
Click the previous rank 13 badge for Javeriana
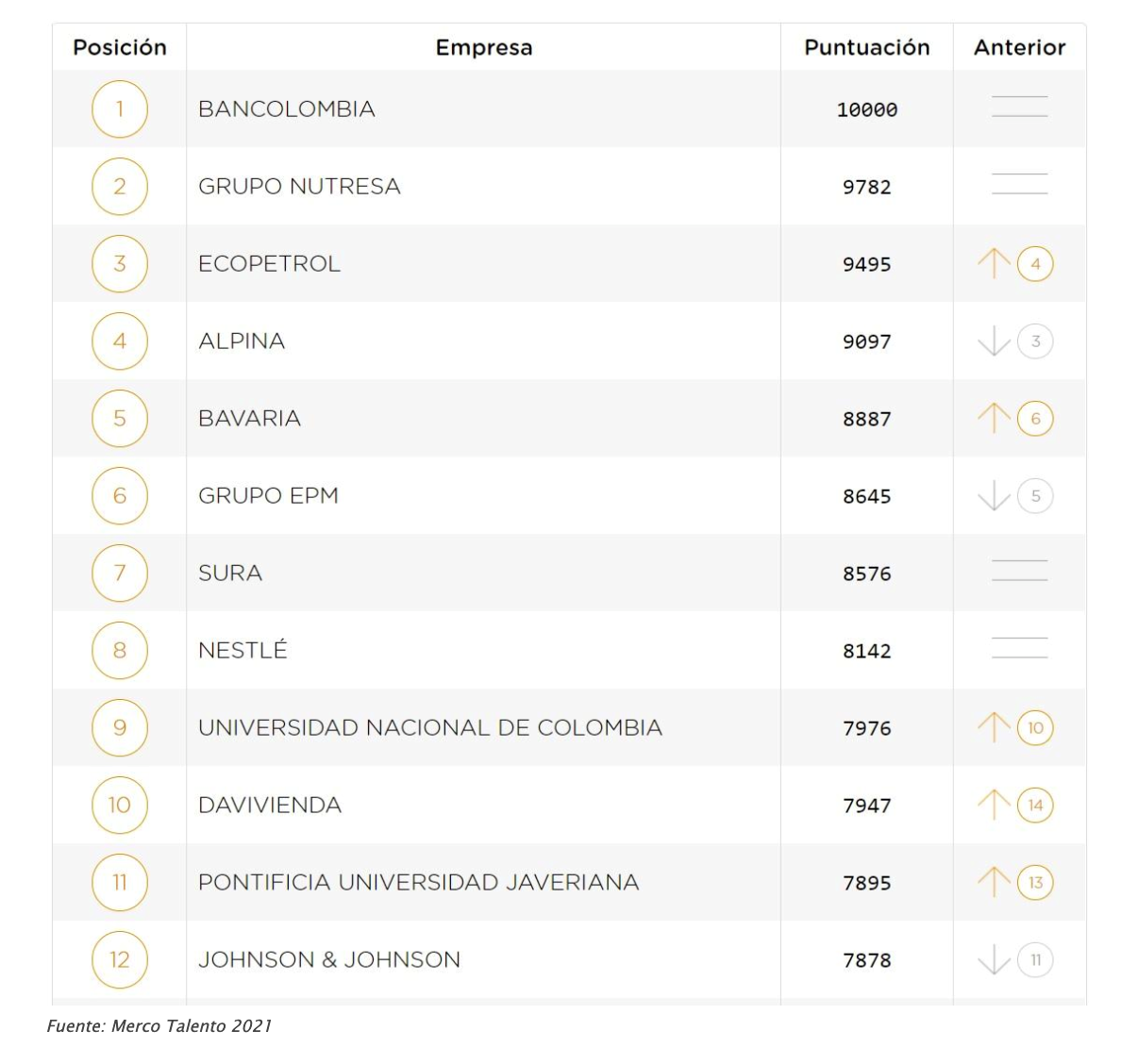(x=1035, y=882)
